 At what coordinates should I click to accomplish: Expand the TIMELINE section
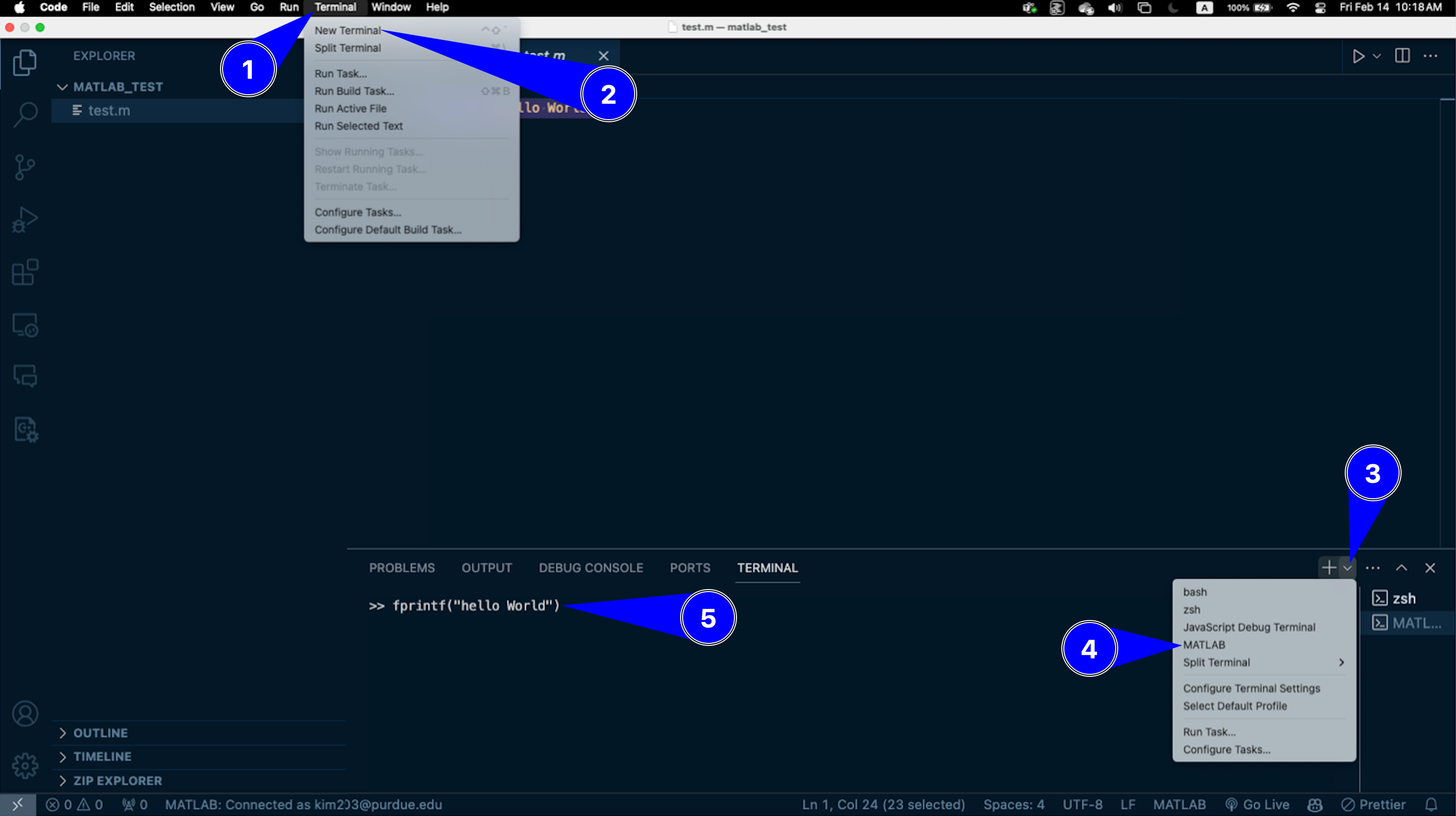click(x=102, y=756)
